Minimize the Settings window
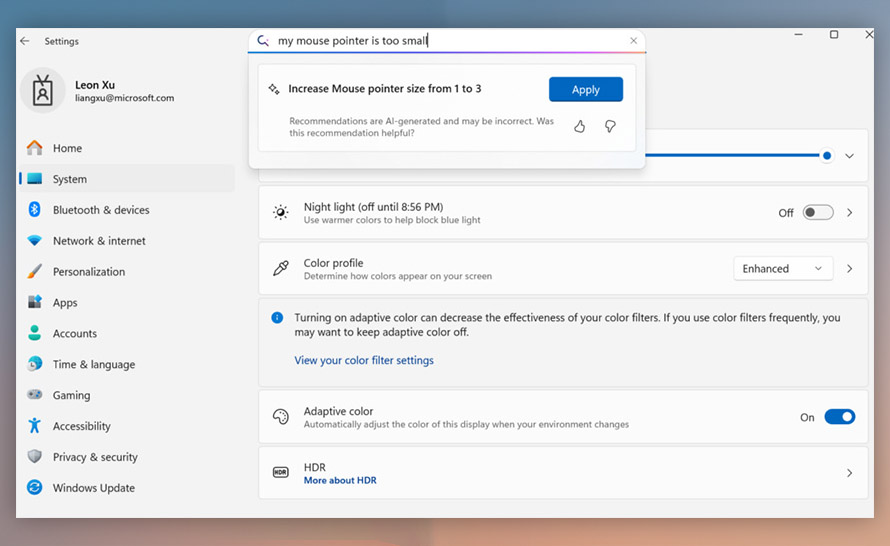Screen dimensions: 890x546 tap(798, 35)
